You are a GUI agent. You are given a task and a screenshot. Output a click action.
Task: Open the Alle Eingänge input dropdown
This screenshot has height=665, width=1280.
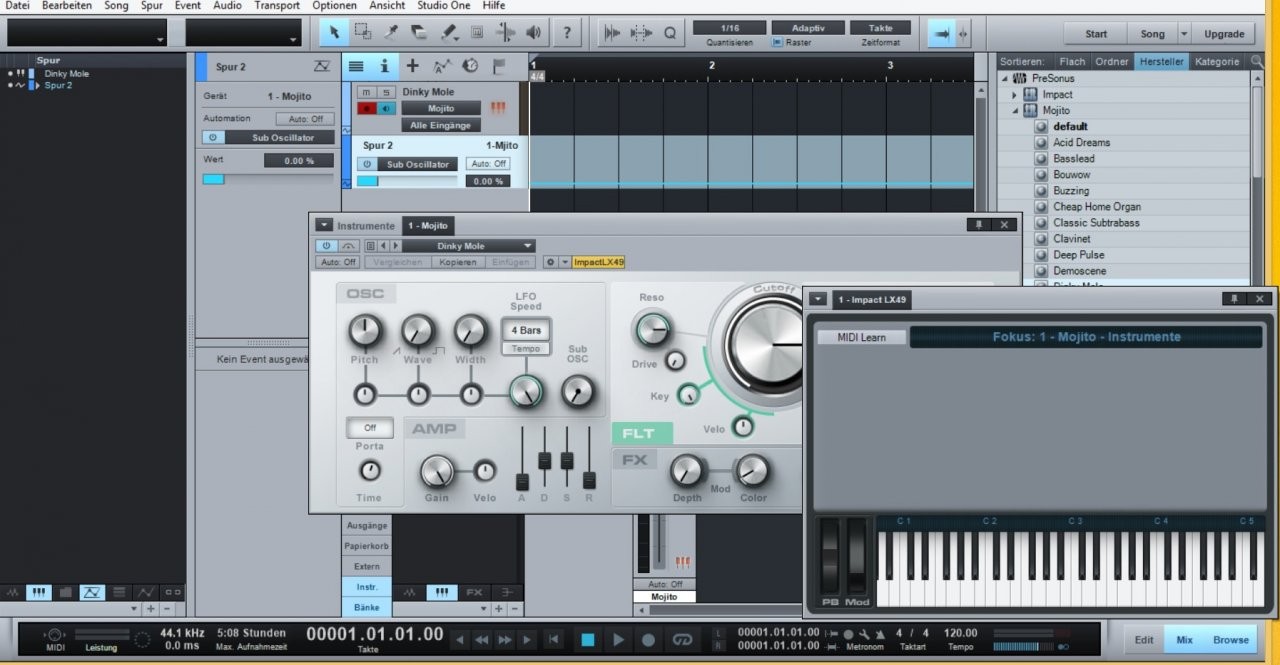coord(441,125)
